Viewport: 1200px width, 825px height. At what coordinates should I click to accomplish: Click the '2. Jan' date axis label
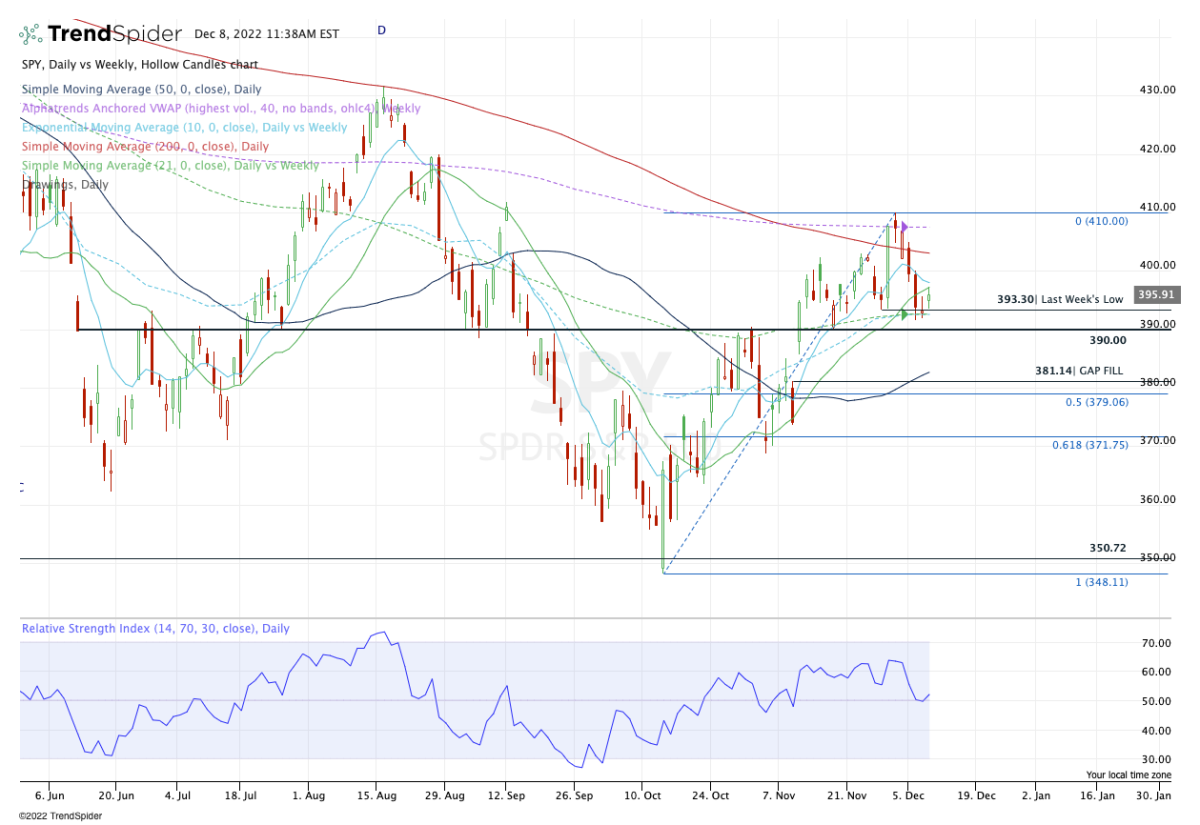click(x=1036, y=797)
